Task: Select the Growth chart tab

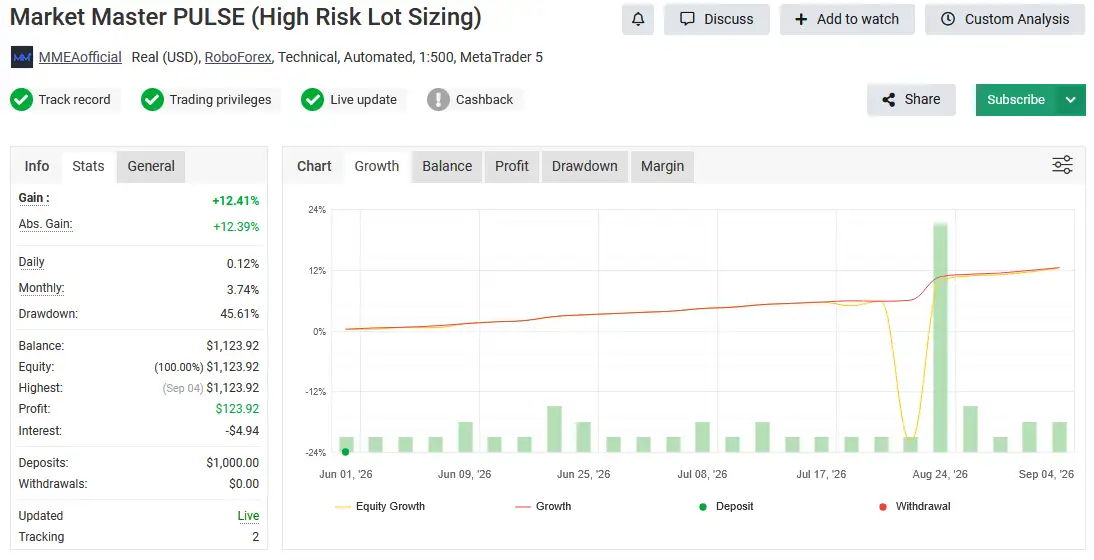Action: coord(377,166)
